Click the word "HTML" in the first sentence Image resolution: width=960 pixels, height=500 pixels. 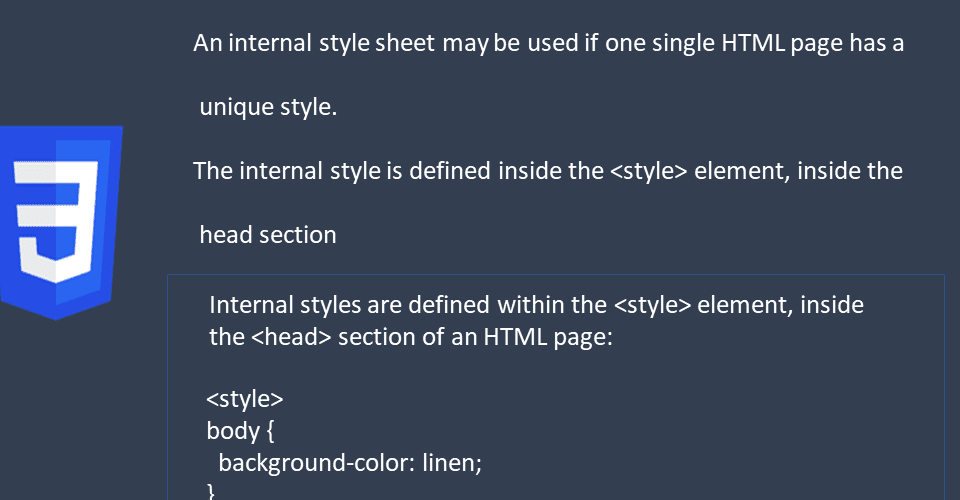[x=753, y=43]
